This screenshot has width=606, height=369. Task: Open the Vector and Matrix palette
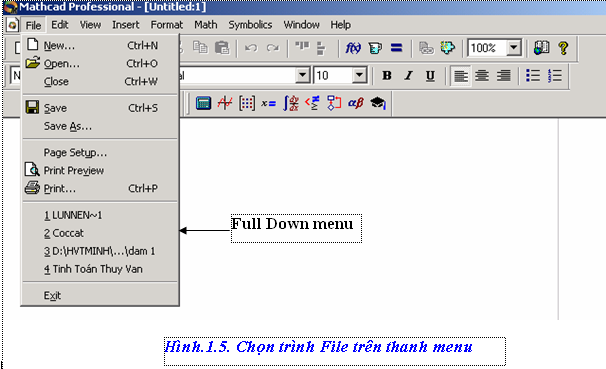(247, 103)
